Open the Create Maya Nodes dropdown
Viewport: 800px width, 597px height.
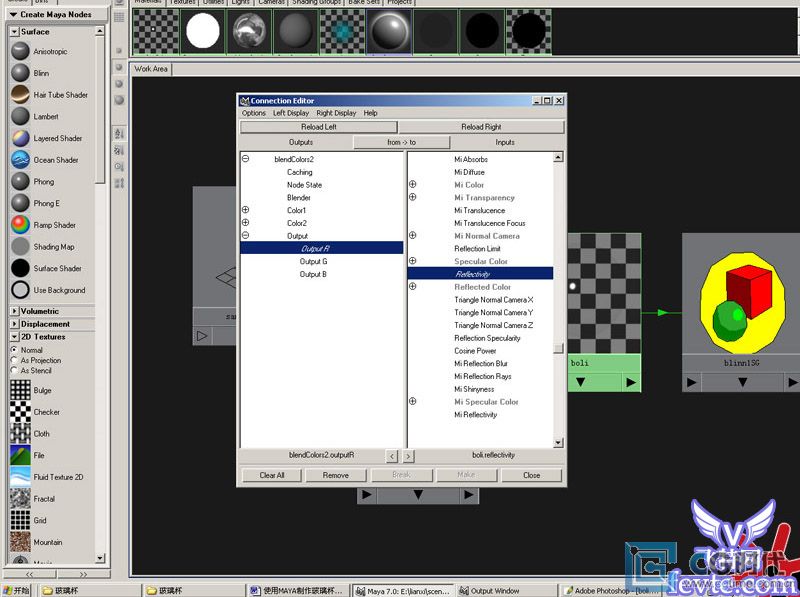click(x=56, y=14)
